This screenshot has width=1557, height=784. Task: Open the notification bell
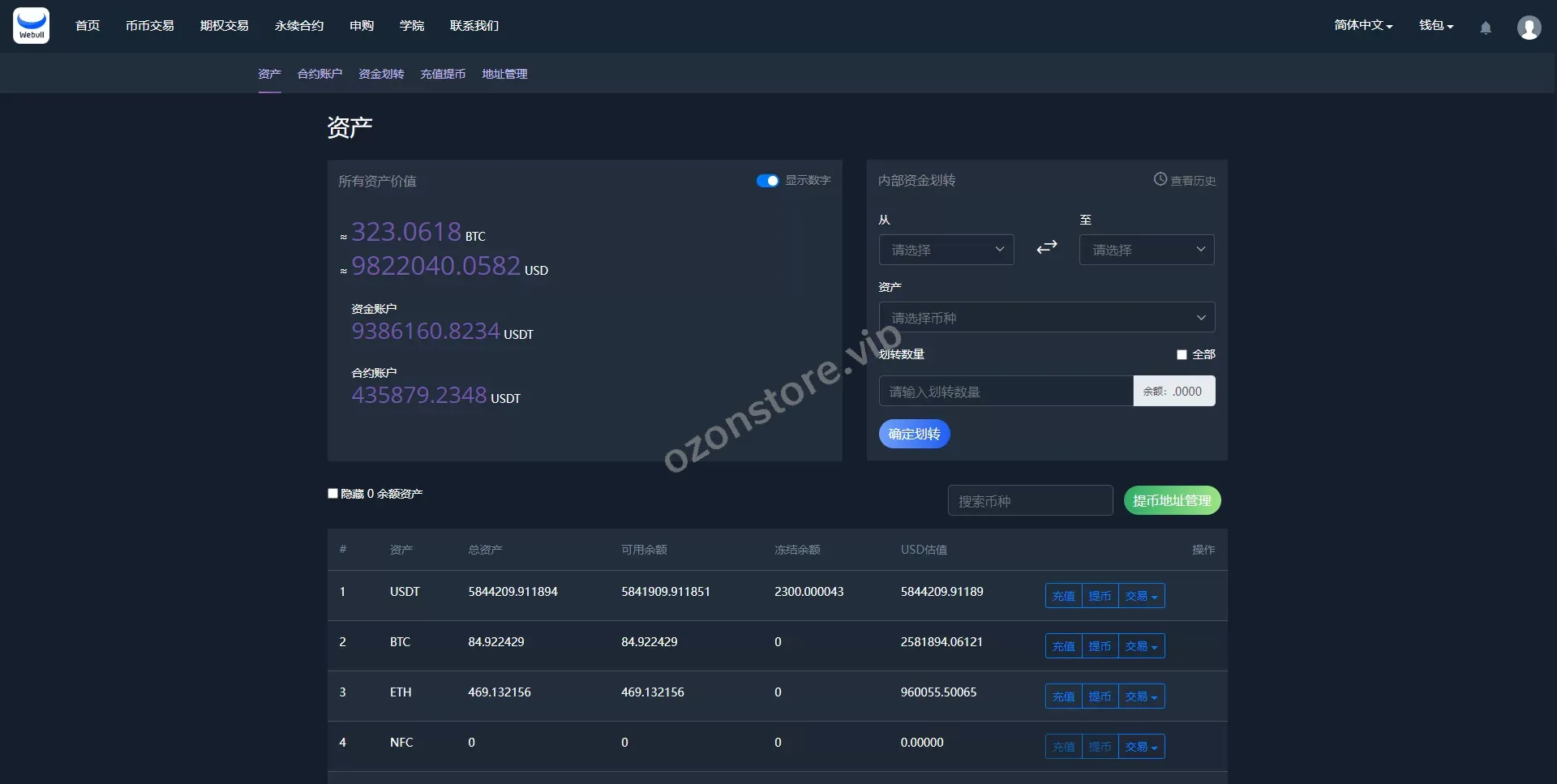coord(1485,28)
